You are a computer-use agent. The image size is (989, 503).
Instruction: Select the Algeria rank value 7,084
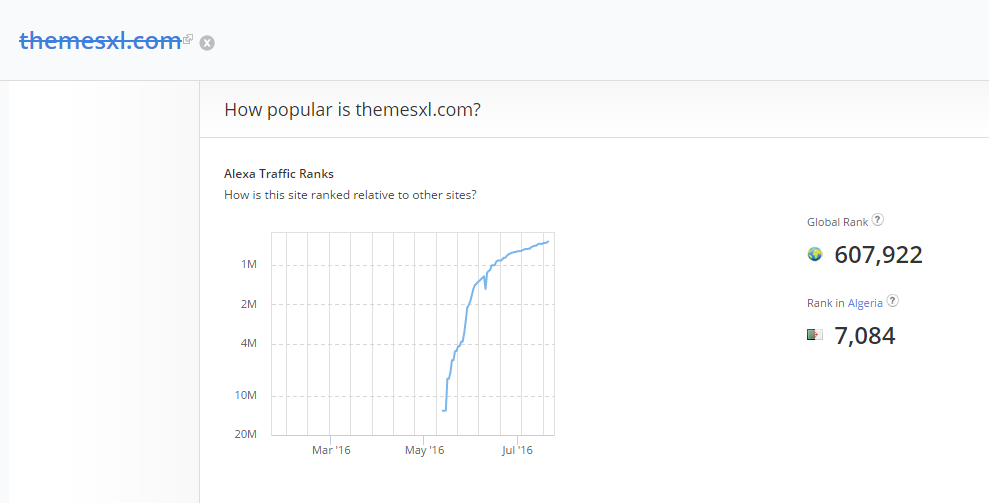point(864,336)
